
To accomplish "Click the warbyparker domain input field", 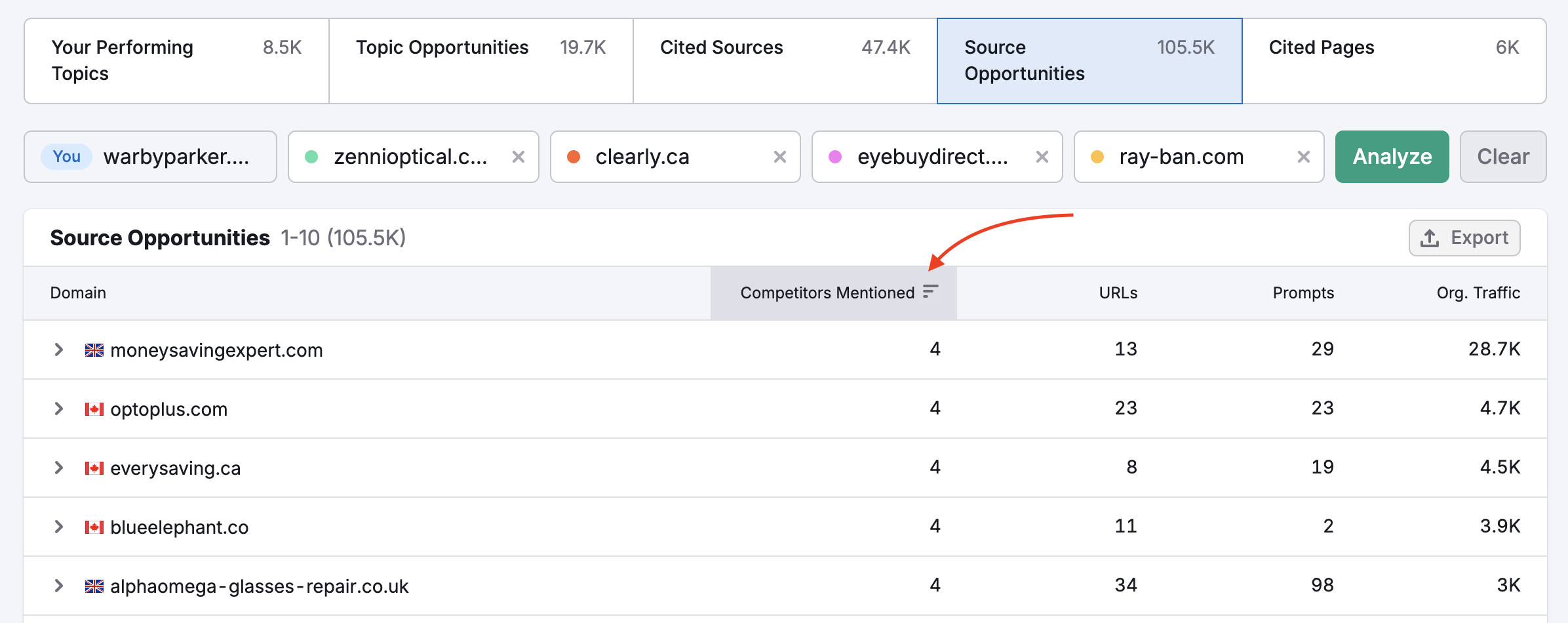I will point(177,157).
